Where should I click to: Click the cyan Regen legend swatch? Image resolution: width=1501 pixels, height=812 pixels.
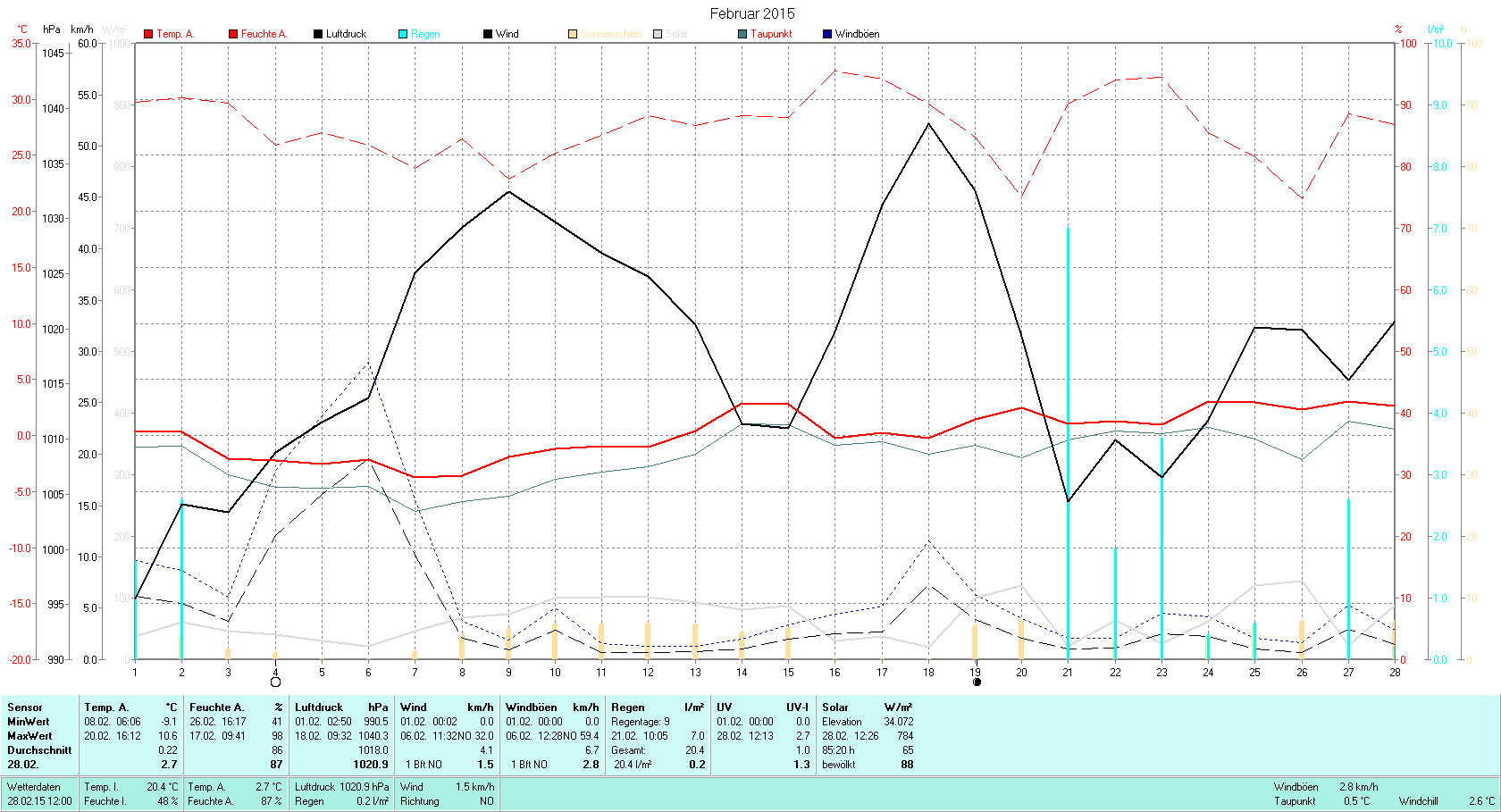click(x=403, y=34)
